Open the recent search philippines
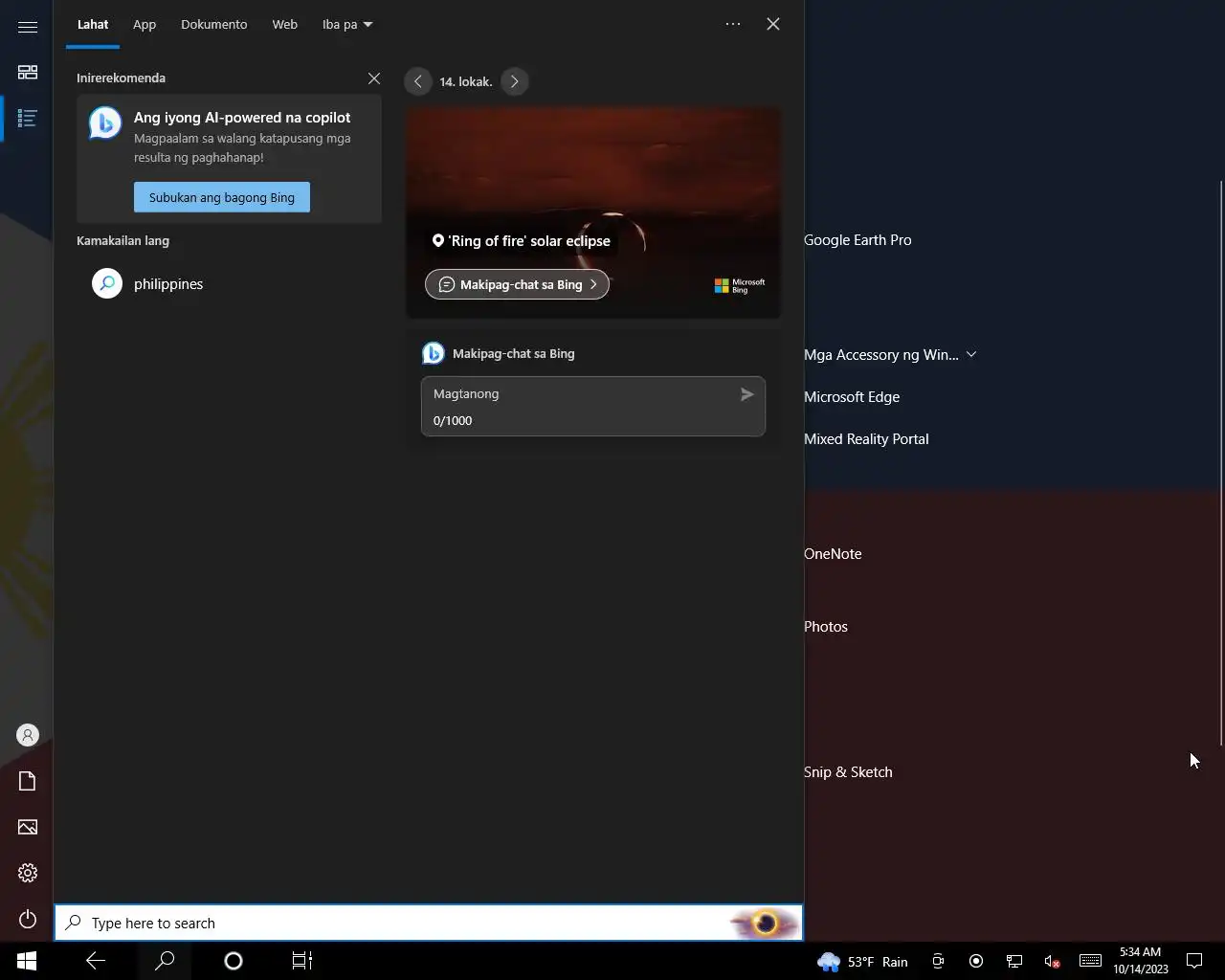This screenshot has height=980, width=1225. pos(228,284)
